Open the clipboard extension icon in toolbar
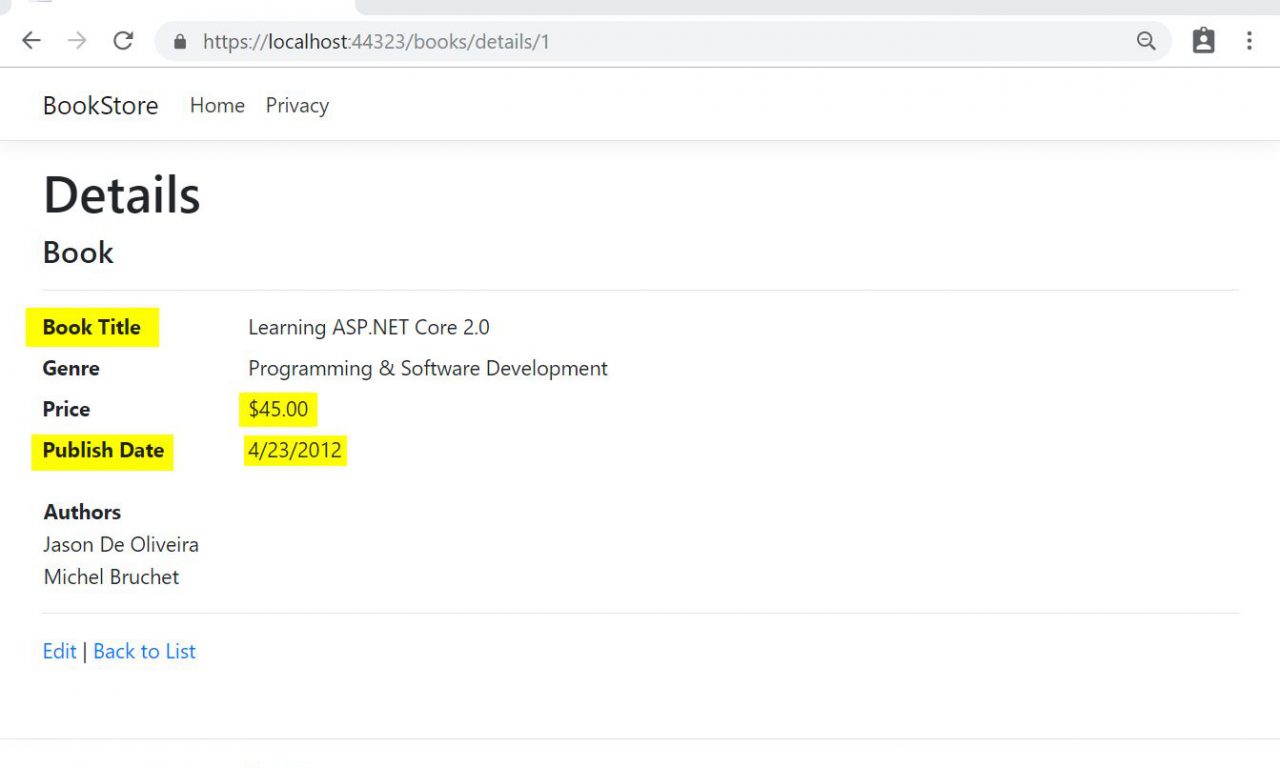The image size is (1280, 768). 1203,41
